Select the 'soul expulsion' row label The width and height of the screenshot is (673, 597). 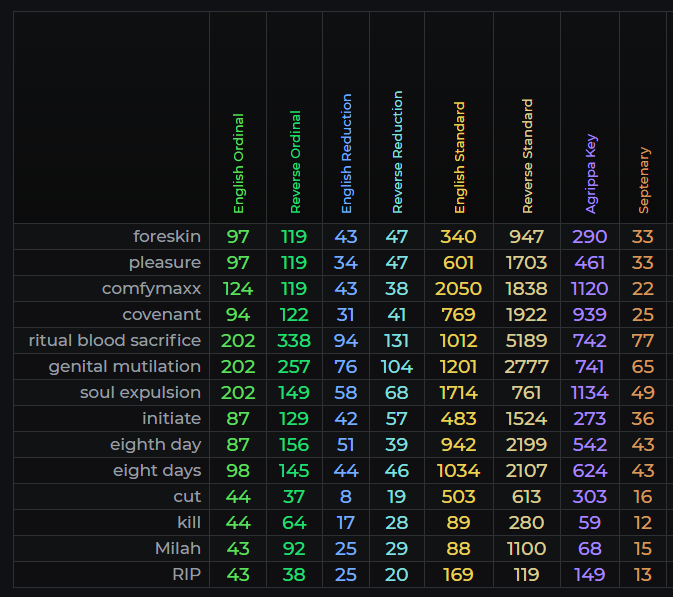[140, 392]
